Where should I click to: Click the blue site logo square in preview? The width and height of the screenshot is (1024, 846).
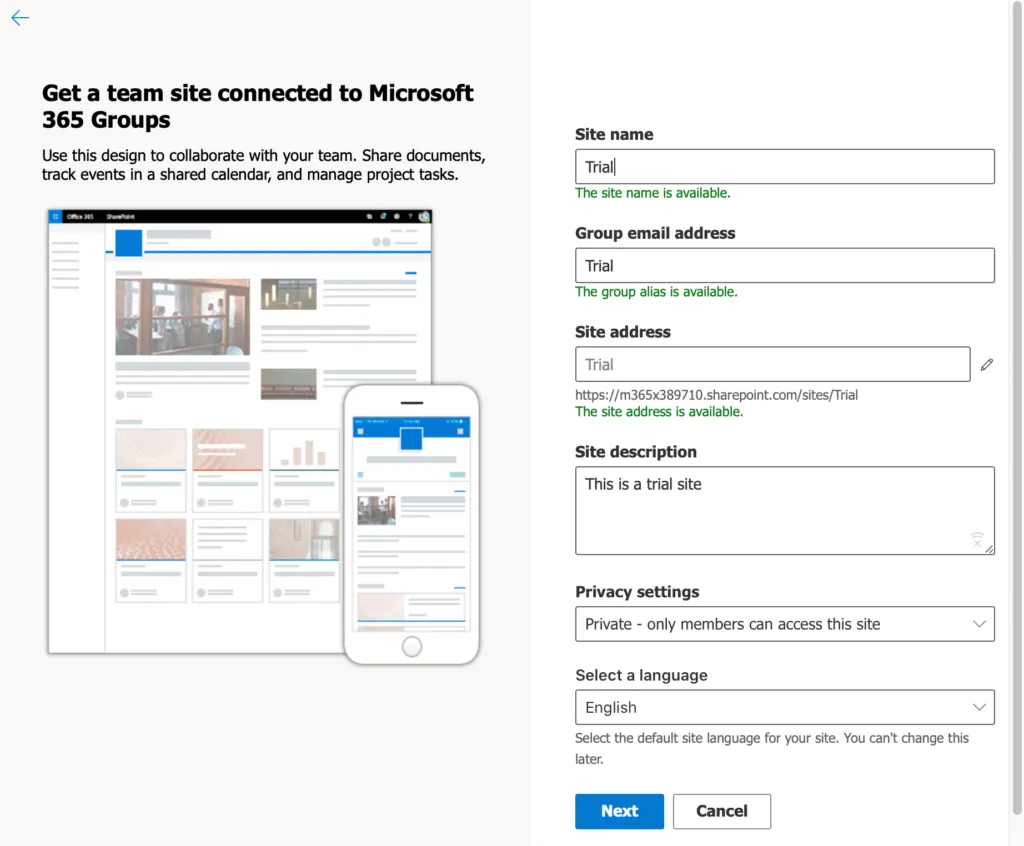[129, 243]
